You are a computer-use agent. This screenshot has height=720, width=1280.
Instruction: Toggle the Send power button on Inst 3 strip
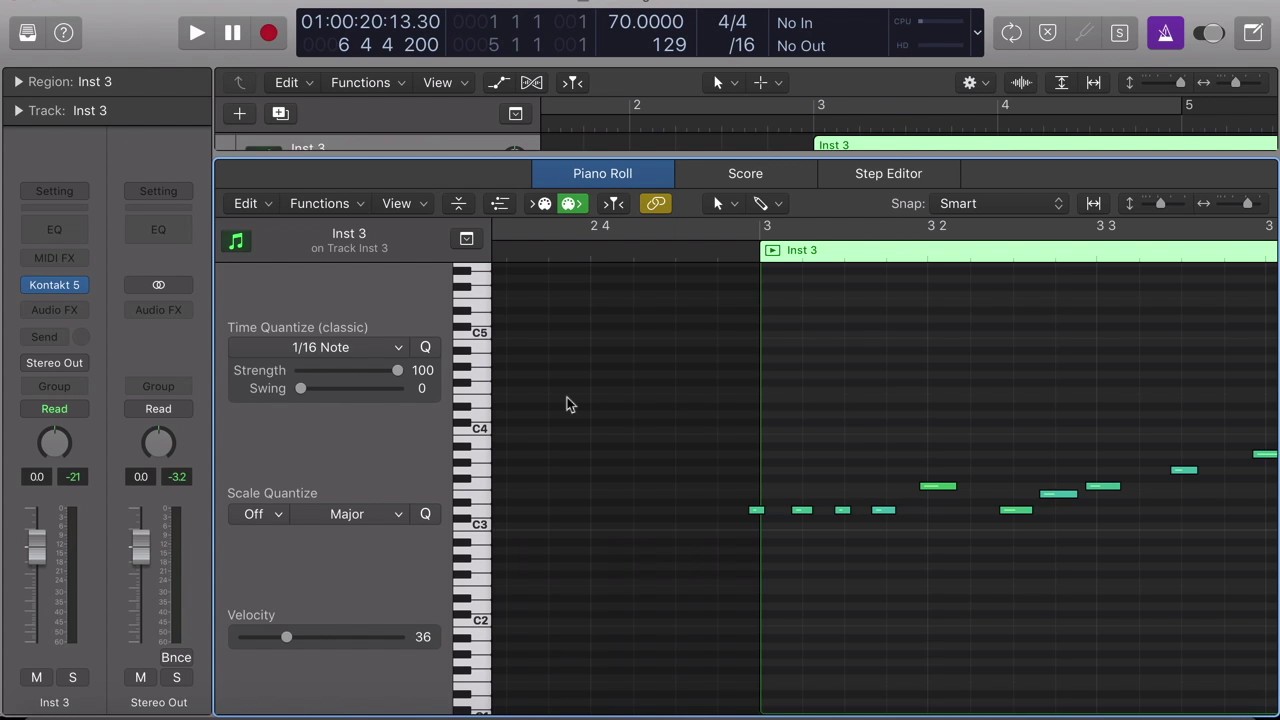point(81,338)
